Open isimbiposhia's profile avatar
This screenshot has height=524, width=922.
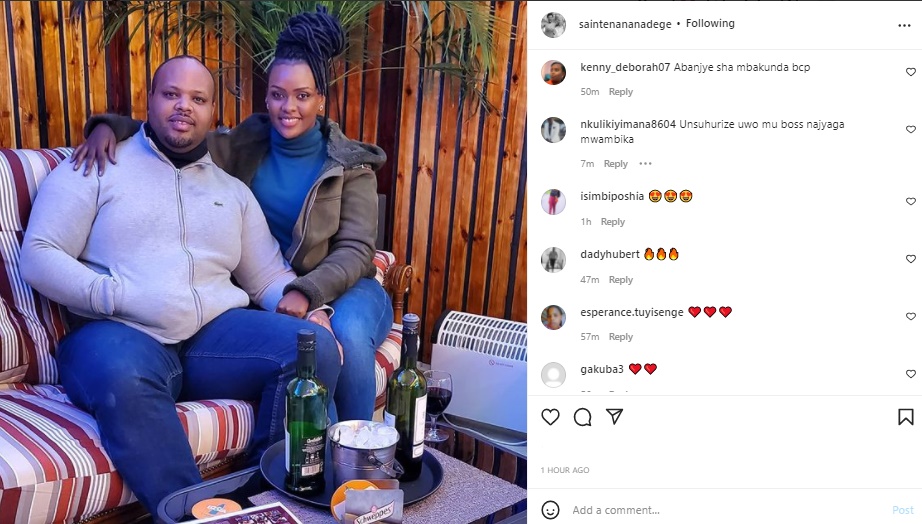click(553, 202)
